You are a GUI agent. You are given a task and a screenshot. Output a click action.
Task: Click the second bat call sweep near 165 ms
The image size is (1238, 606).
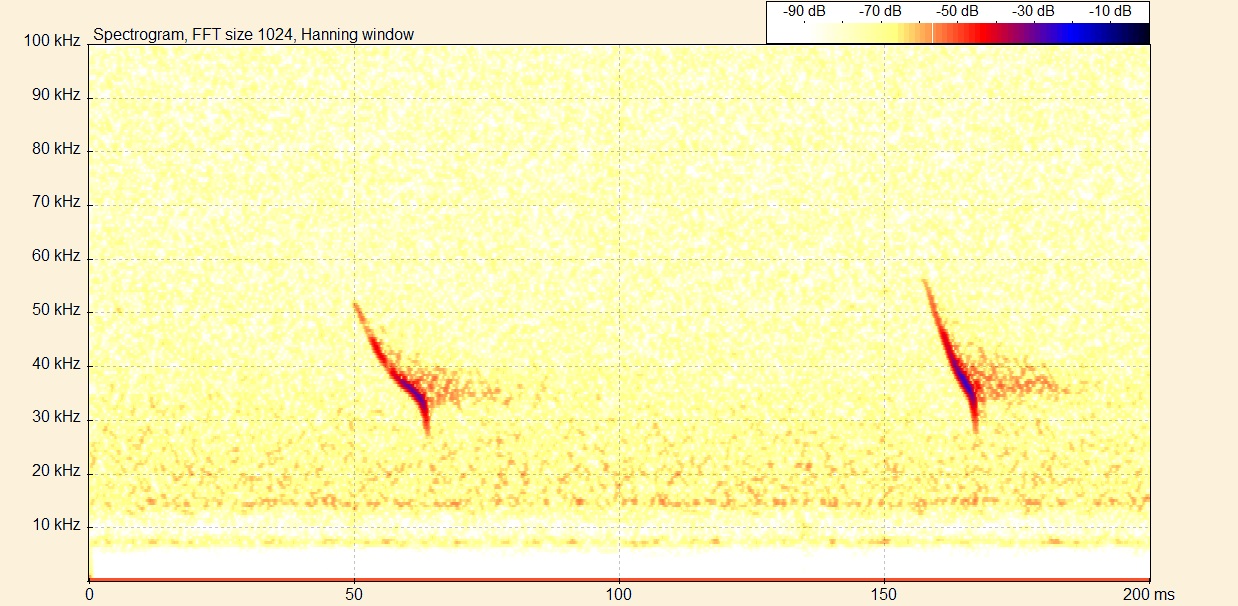[x=951, y=356]
